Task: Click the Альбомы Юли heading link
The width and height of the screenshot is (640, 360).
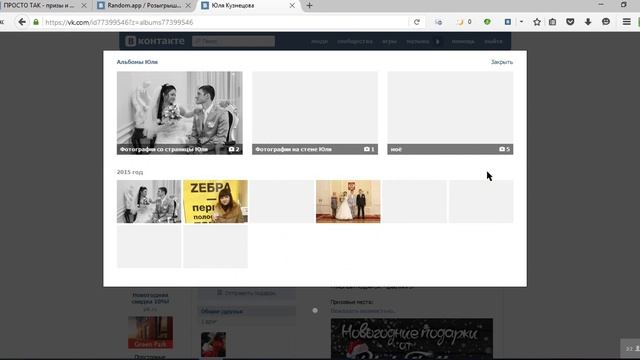Action: 137,62
